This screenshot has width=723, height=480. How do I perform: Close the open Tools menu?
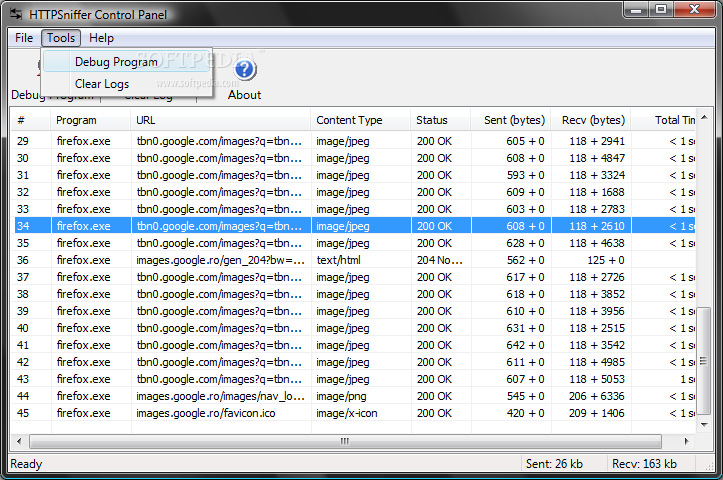(61, 38)
